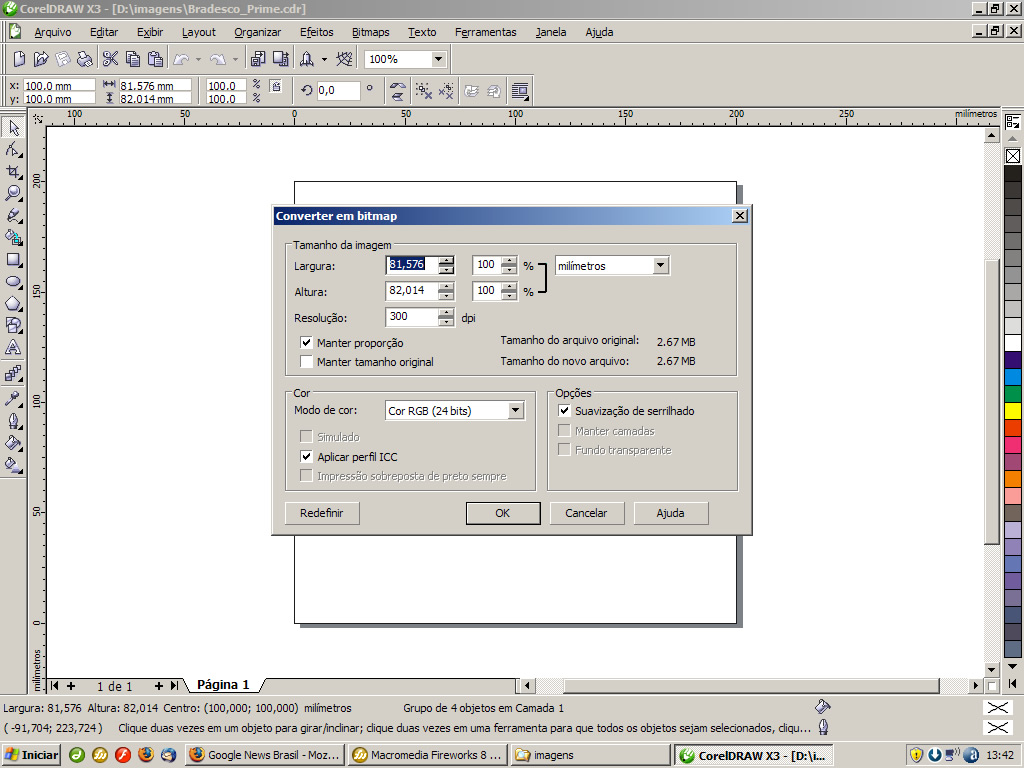Expand the application launcher arrow

(324, 59)
